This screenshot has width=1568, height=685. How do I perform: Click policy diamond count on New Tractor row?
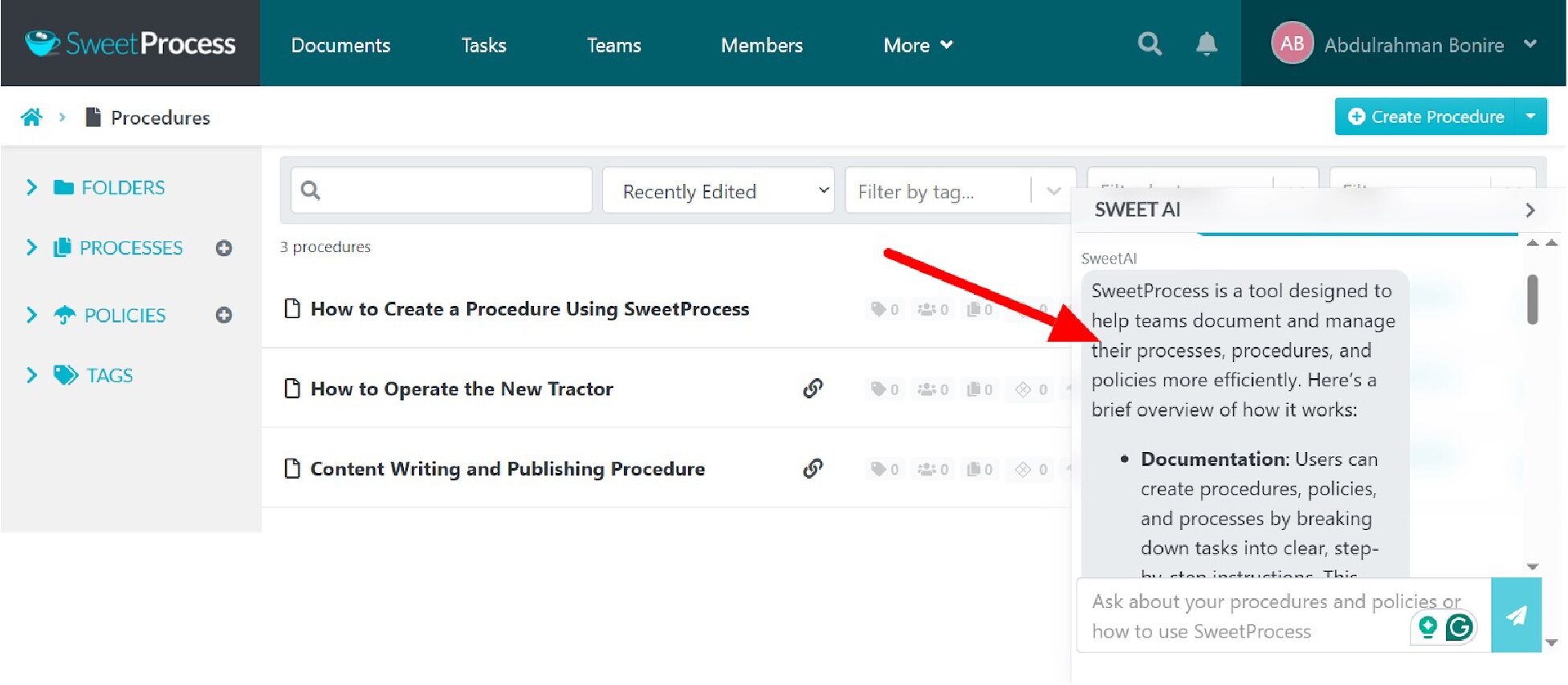(1031, 389)
